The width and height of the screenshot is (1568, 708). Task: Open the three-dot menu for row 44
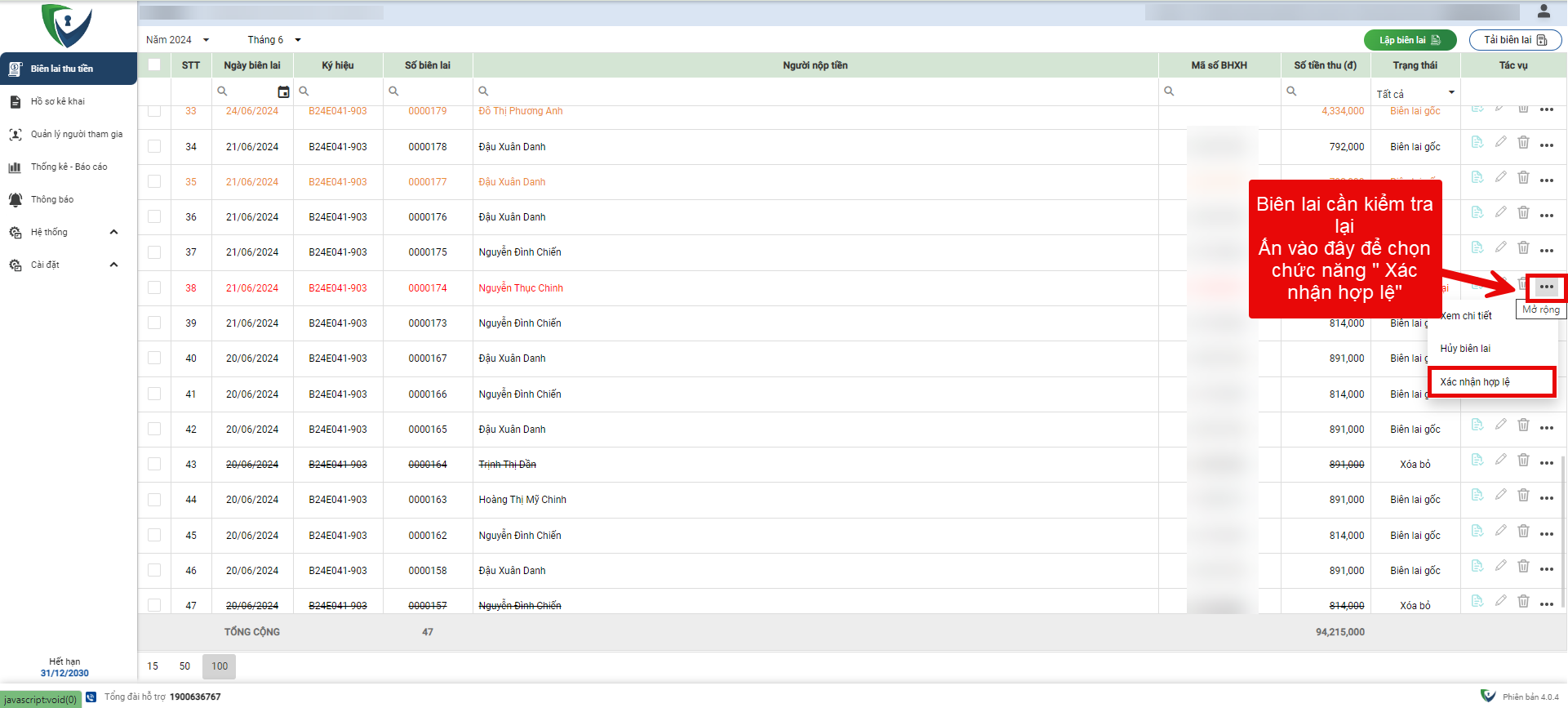[x=1546, y=497]
